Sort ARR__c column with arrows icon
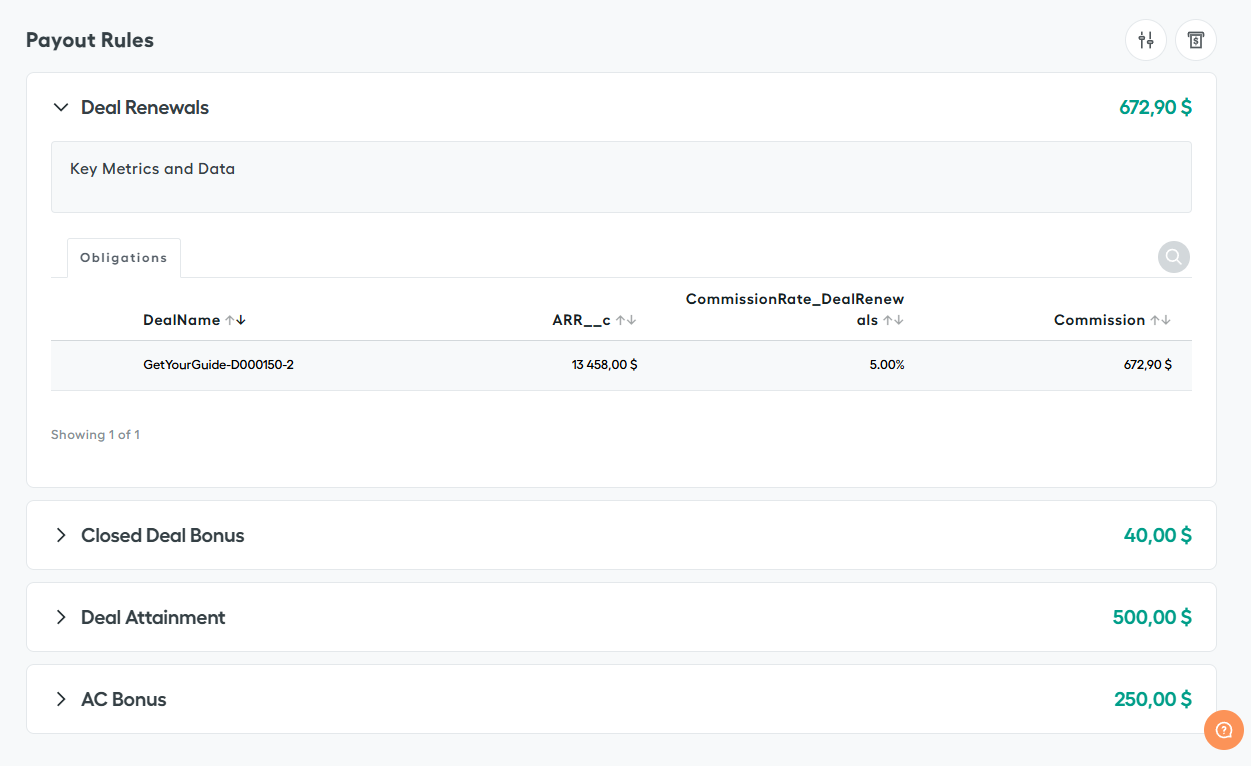Image resolution: width=1251 pixels, height=766 pixels. click(x=625, y=320)
